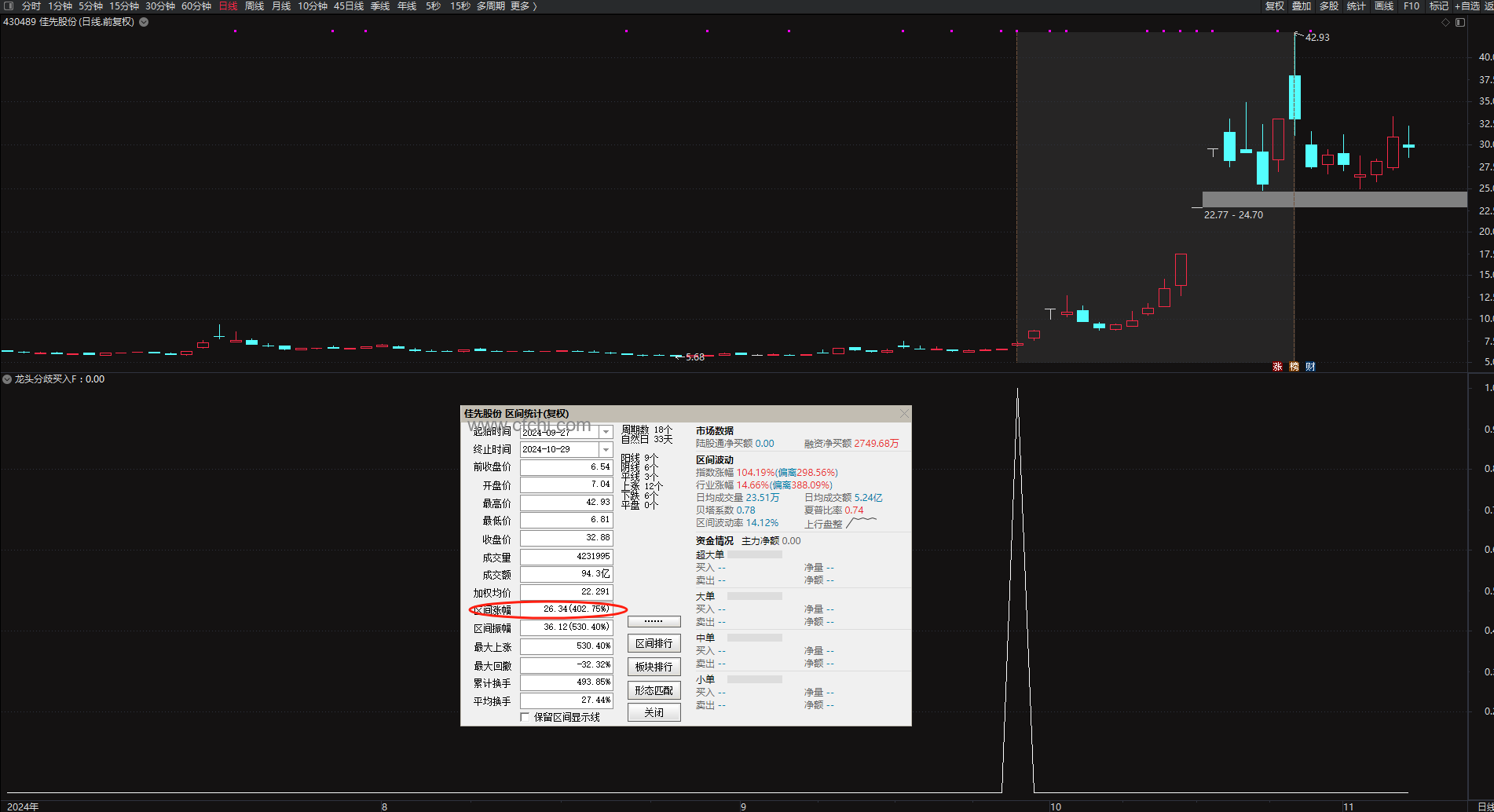This screenshot has width=1494, height=812.
Task: Open the 多周期 multi-period view
Action: point(491,5)
